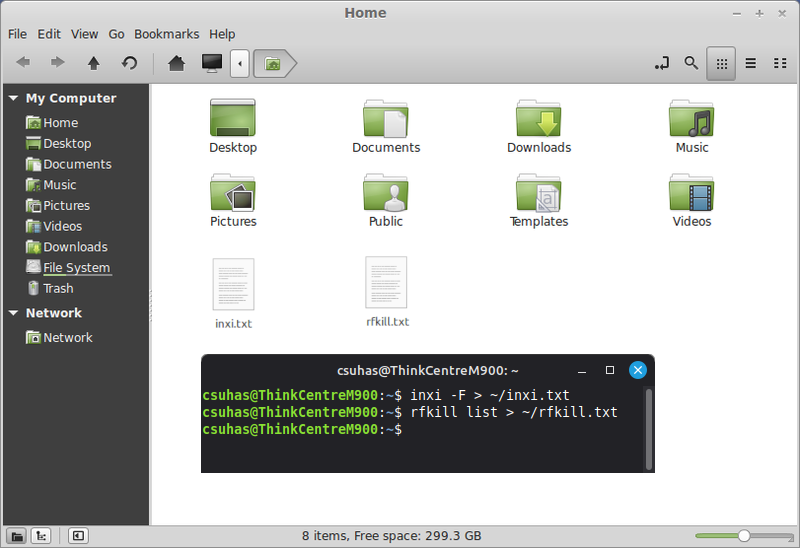This screenshot has height=548, width=800.
Task: Switch to list view
Action: [x=750, y=63]
